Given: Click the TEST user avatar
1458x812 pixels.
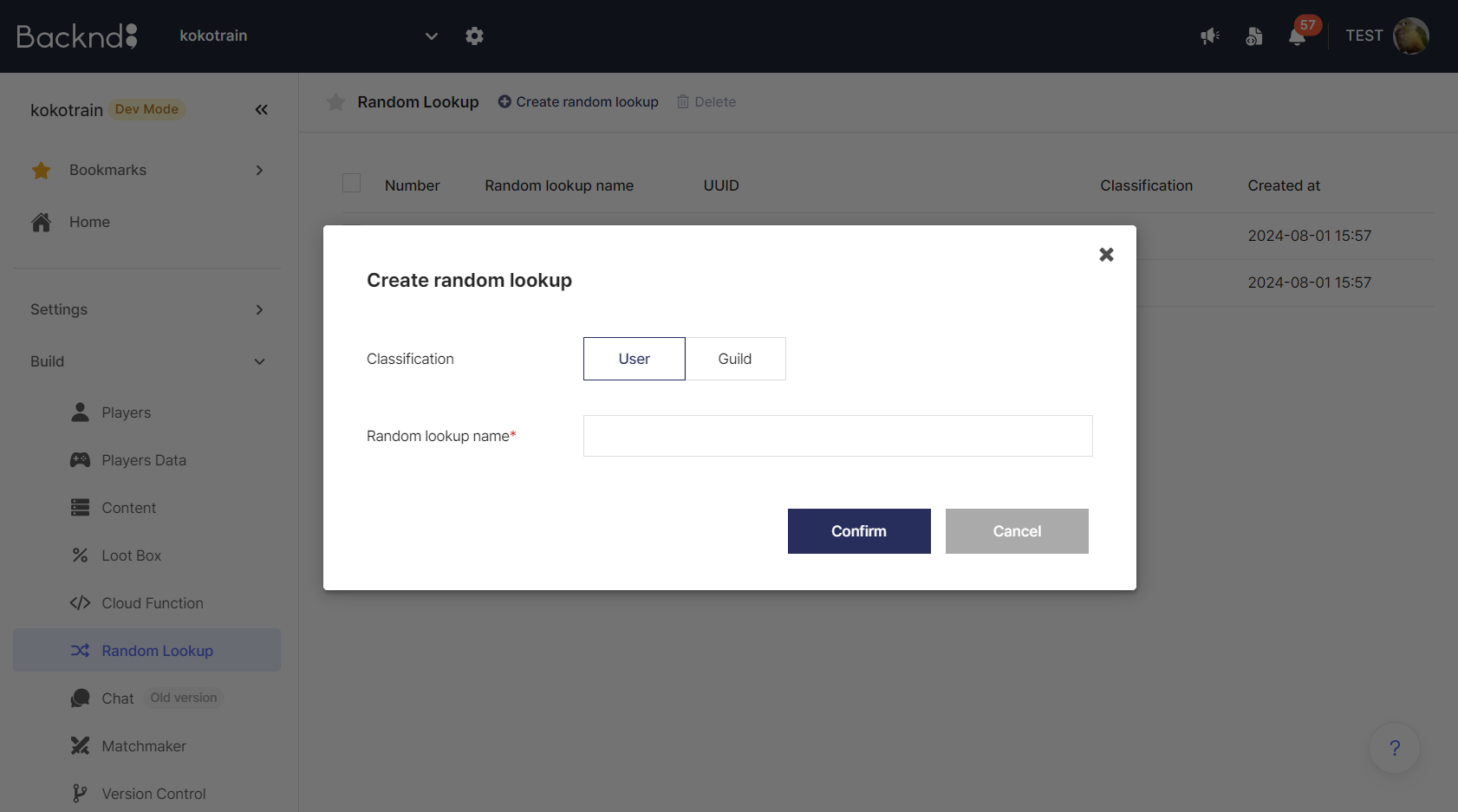Looking at the screenshot, I should 1410,36.
